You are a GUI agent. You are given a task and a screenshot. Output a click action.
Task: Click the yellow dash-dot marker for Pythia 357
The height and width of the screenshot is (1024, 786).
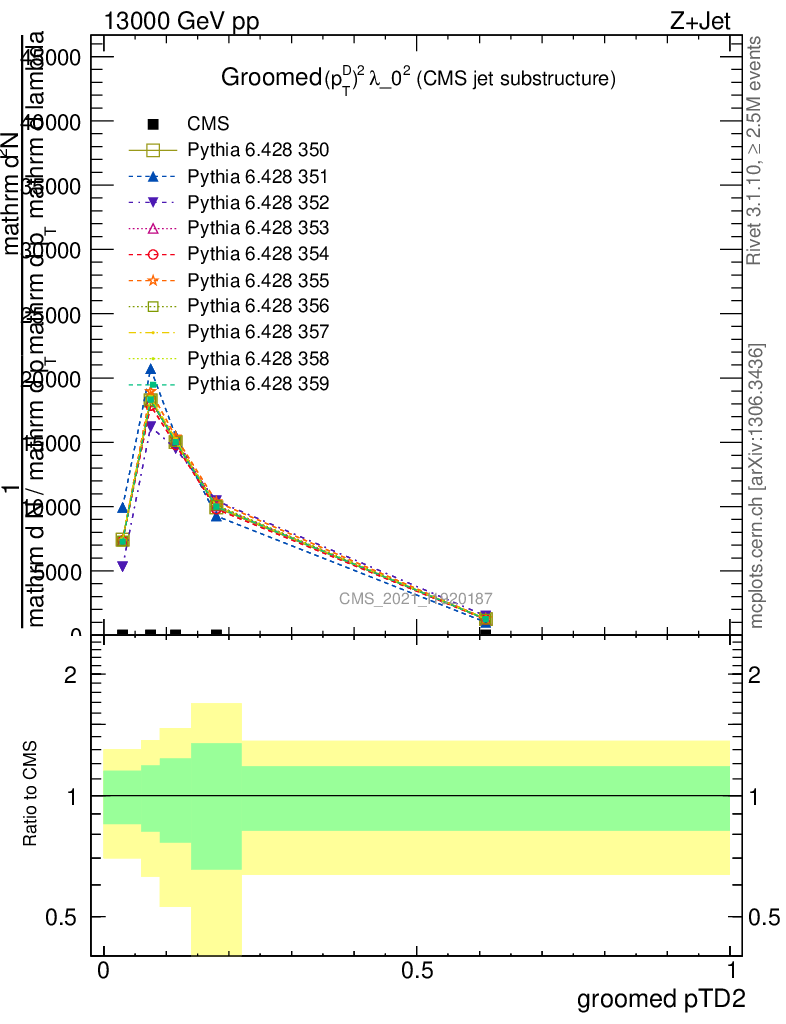click(153, 332)
